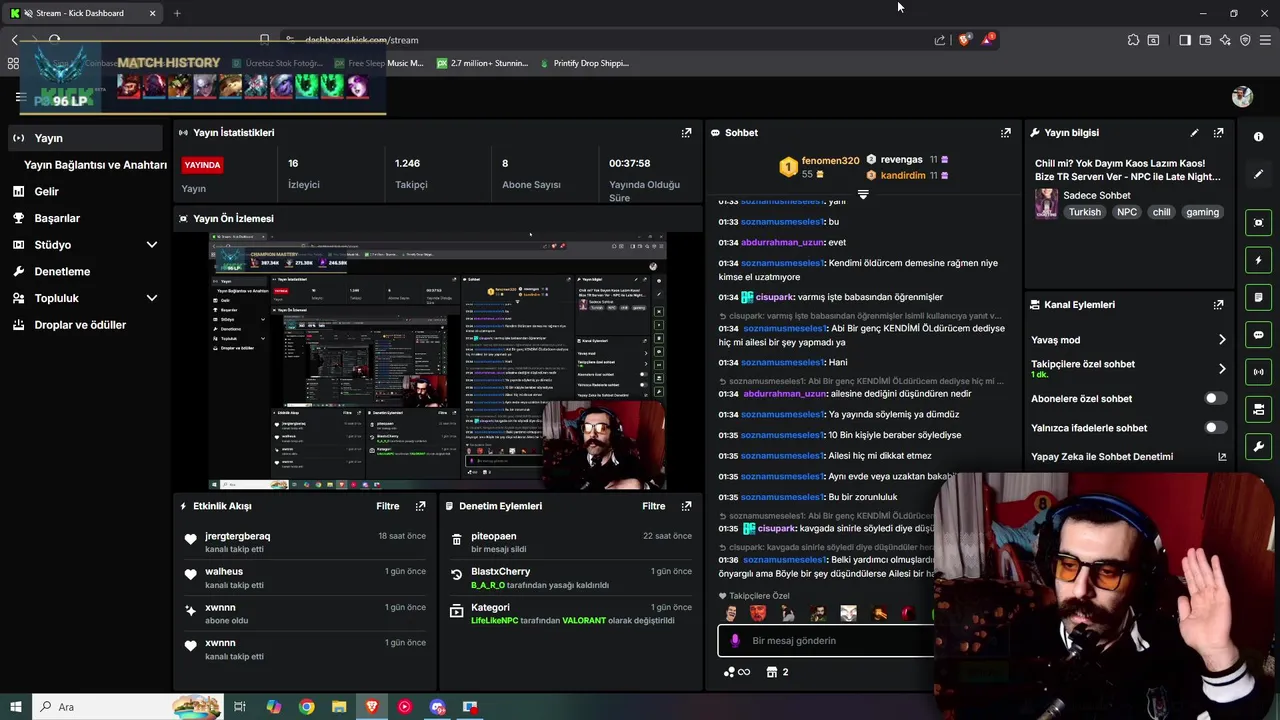Click the purple microphone icon in message box
The width and height of the screenshot is (1280, 720).
pos(735,641)
